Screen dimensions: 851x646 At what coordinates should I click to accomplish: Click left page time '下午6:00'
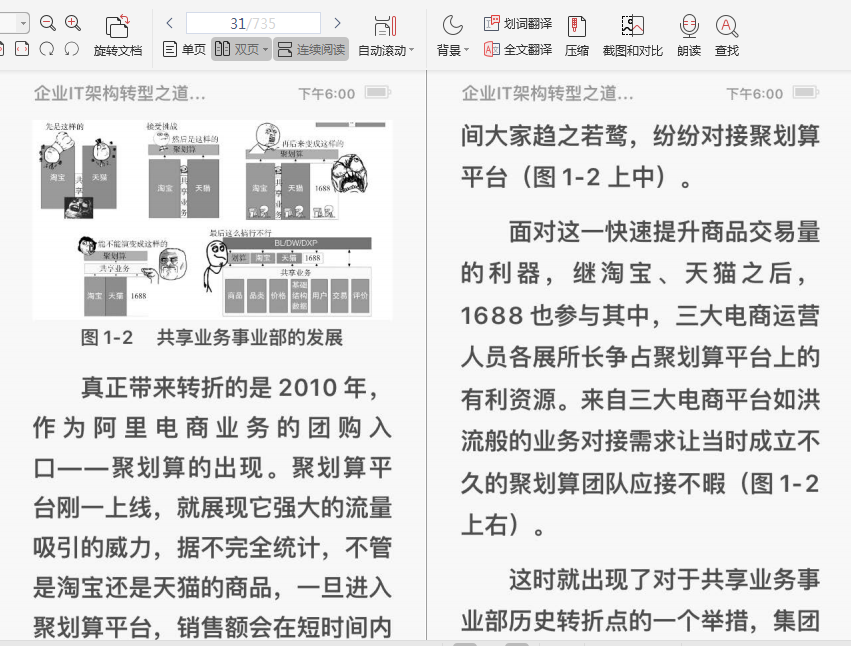coord(327,94)
